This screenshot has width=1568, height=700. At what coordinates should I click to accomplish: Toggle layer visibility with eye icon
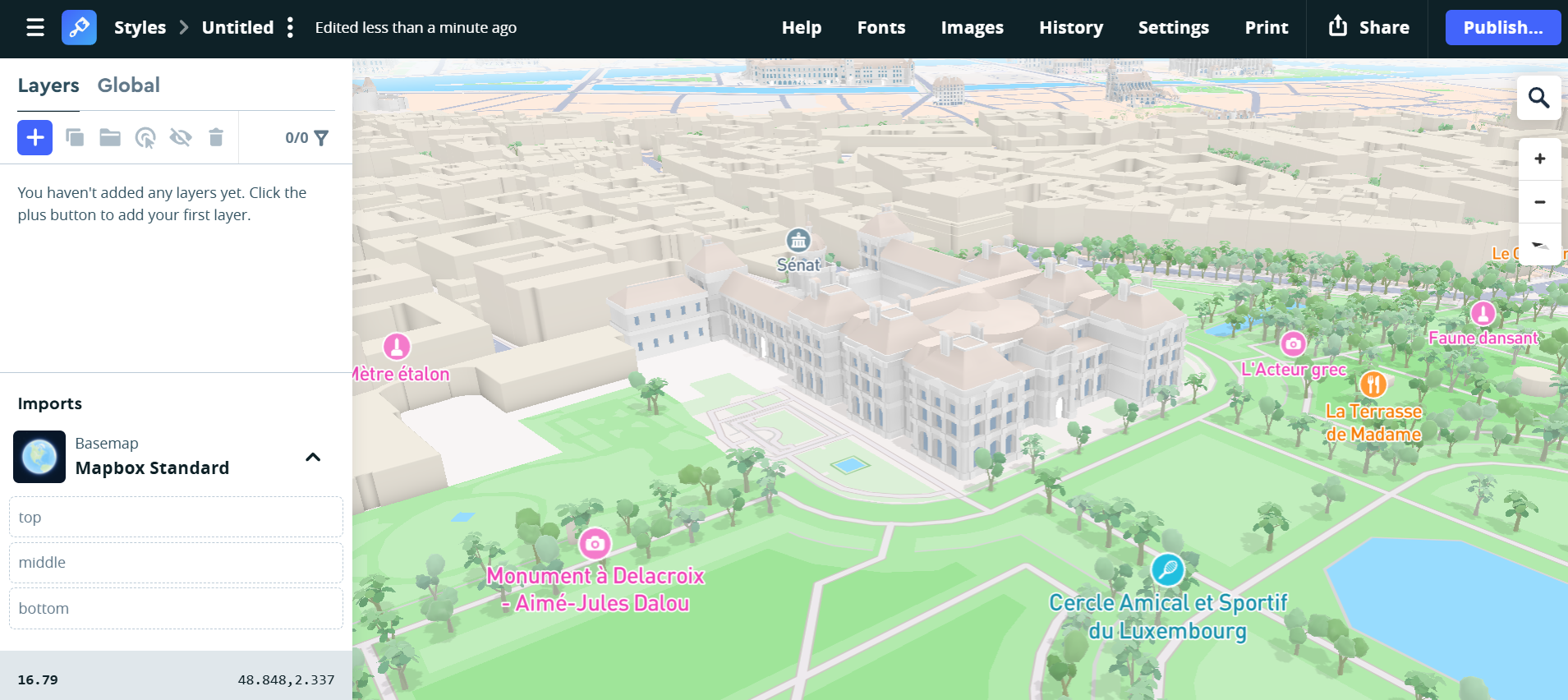181,137
